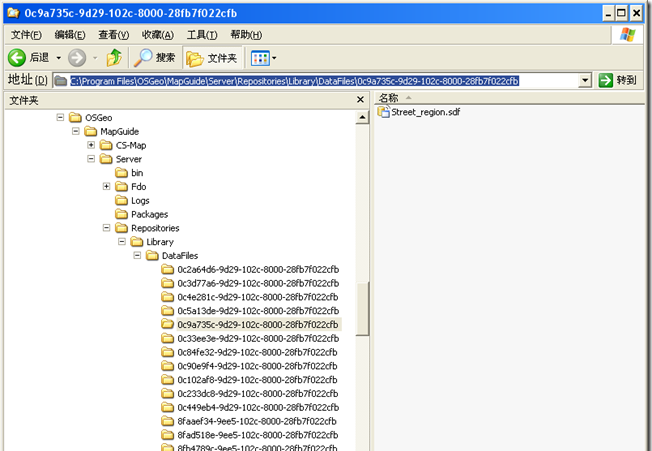The height and width of the screenshot is (451, 652).
Task: Click the 转到 Go button
Action: 617,80
